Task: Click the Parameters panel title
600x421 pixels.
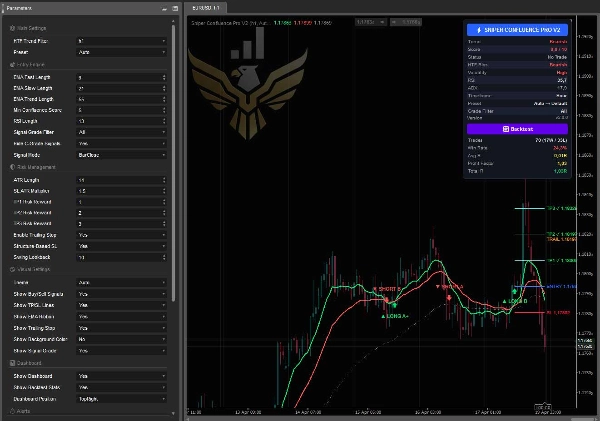Action: tap(19, 8)
